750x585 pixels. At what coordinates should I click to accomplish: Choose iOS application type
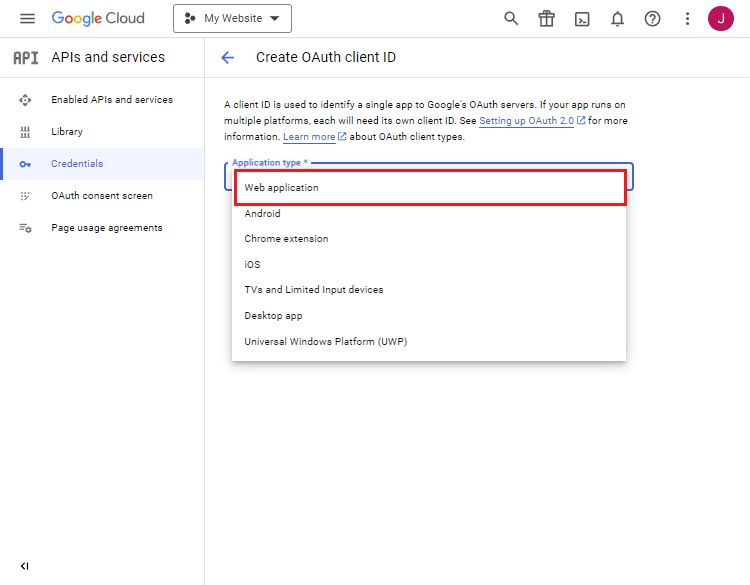pyautogui.click(x=429, y=265)
